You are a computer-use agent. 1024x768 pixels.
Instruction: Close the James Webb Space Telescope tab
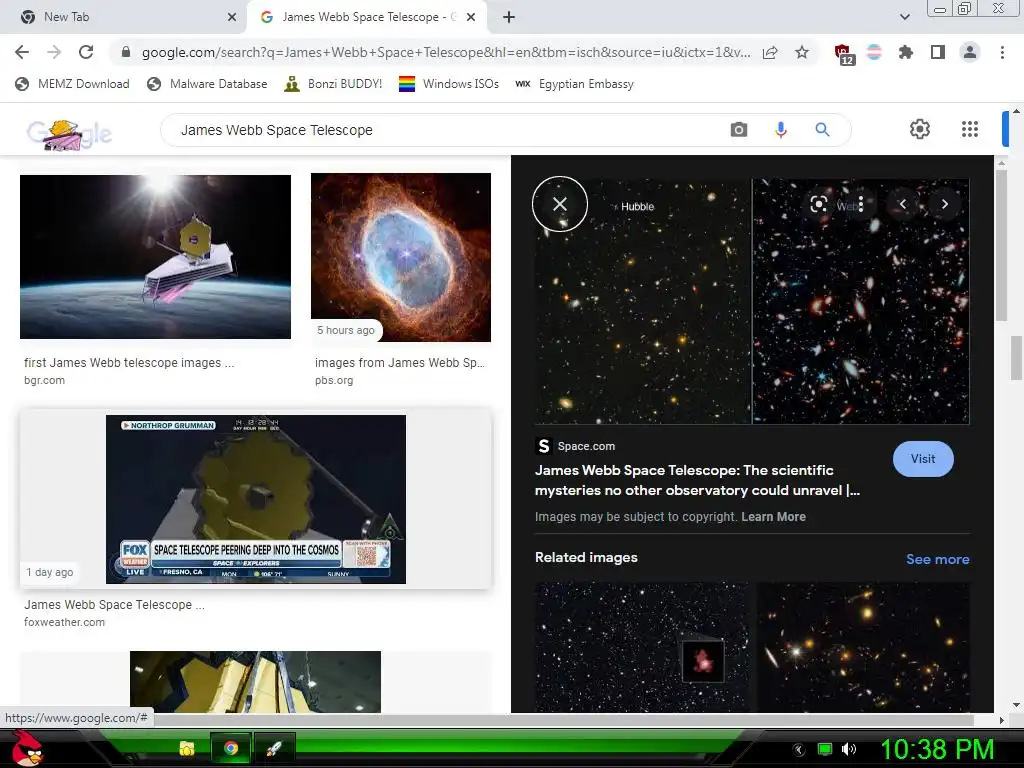click(x=471, y=17)
